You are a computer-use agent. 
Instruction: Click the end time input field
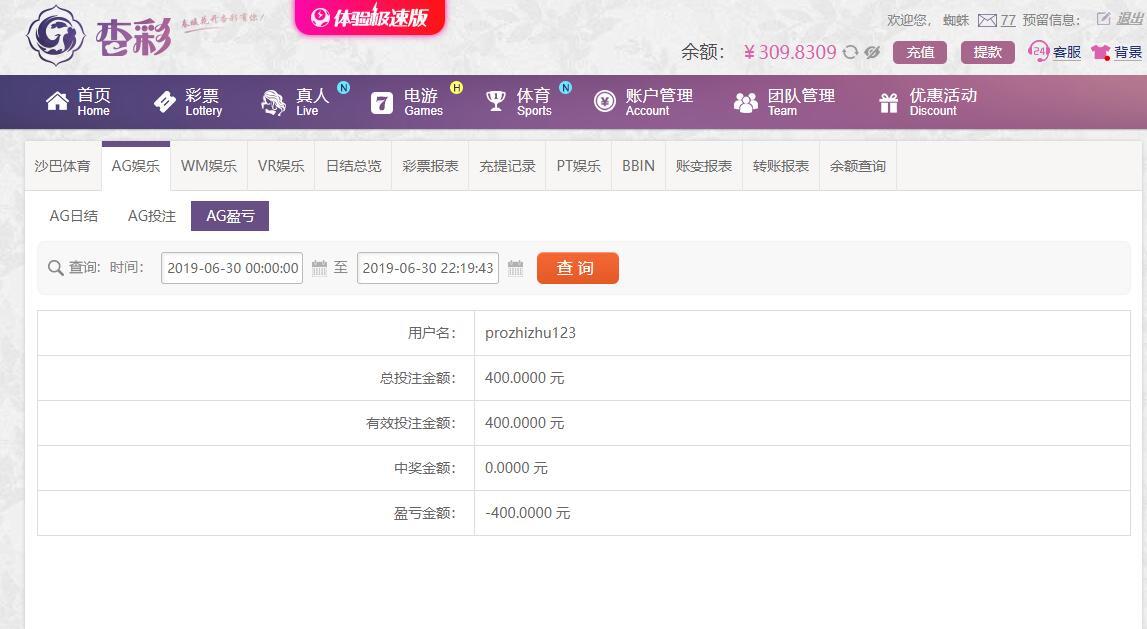coord(428,268)
